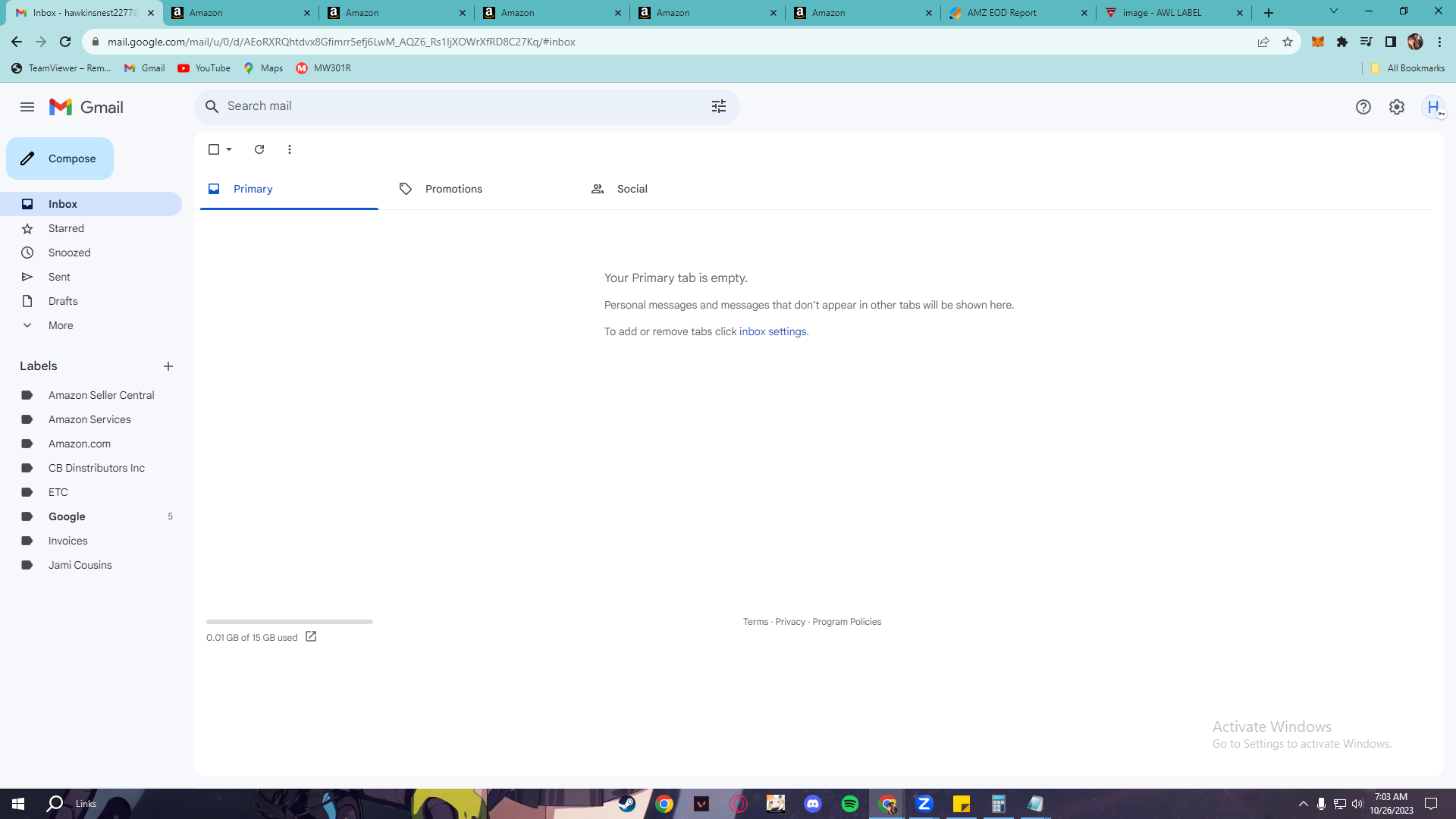Open Amazon Seller Central label
Image resolution: width=1456 pixels, height=819 pixels.
coord(91,395)
